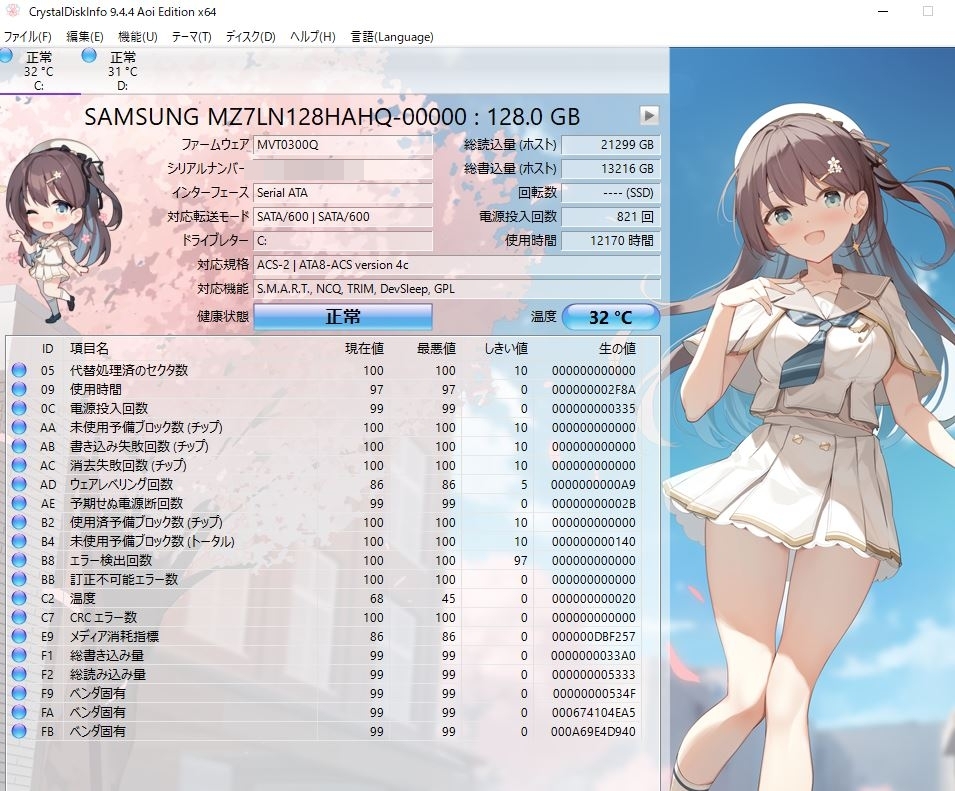Image resolution: width=955 pixels, height=791 pixels.
Task: Click status icon for attribute FA
Action: [19, 712]
